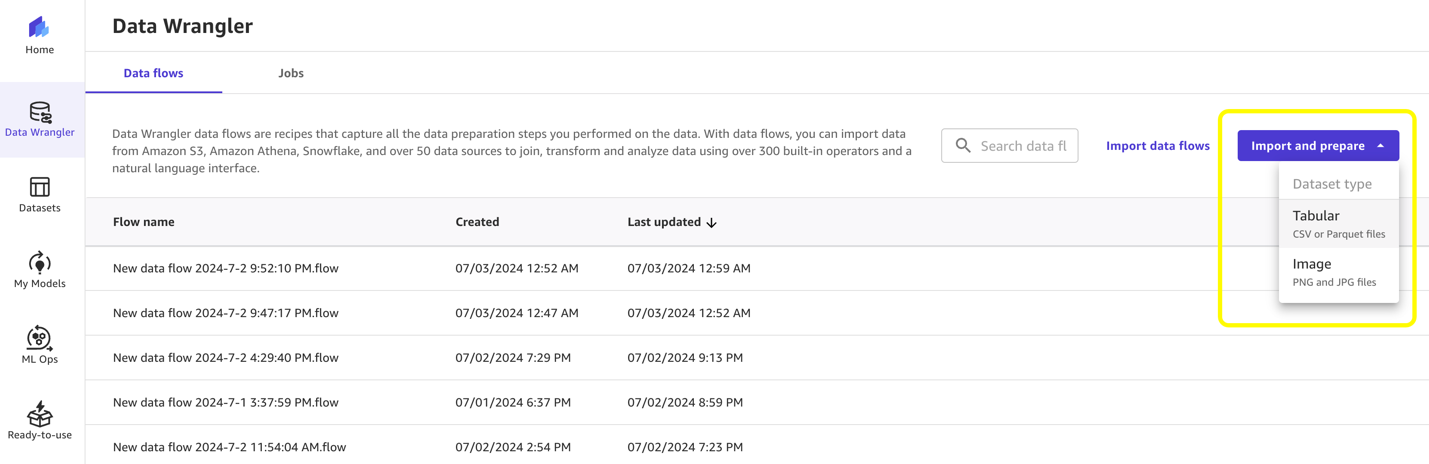This screenshot has height=464, width=1429.
Task: Click last updated 07/03/2024 12:59 AM
Action: pos(689,268)
